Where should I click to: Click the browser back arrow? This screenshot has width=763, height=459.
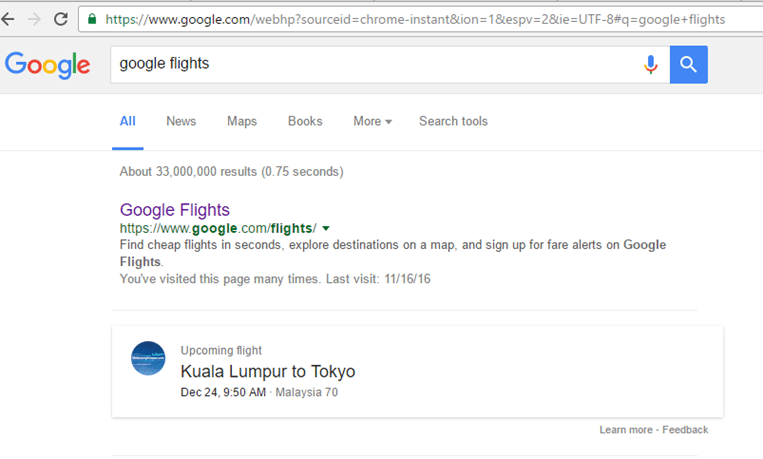tap(8, 19)
